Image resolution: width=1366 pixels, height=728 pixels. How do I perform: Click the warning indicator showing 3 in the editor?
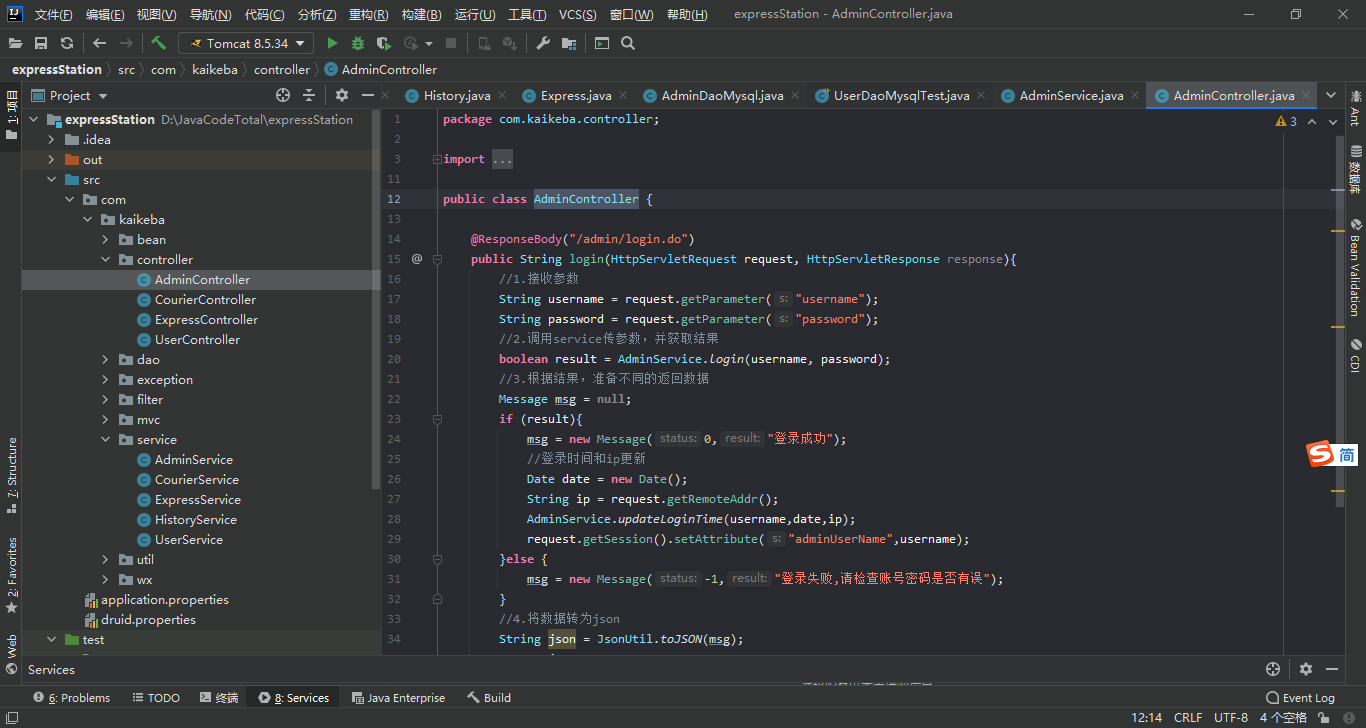point(1286,121)
